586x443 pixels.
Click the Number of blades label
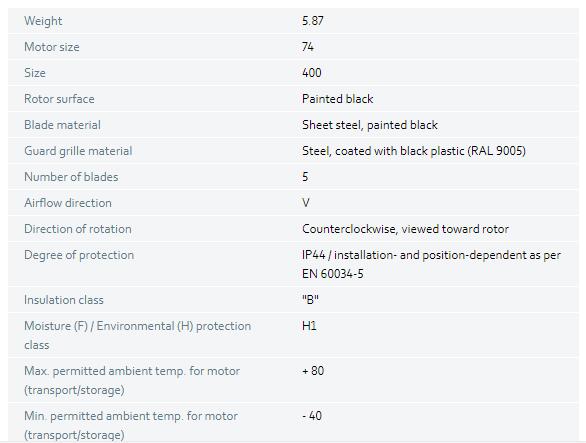click(x=71, y=177)
